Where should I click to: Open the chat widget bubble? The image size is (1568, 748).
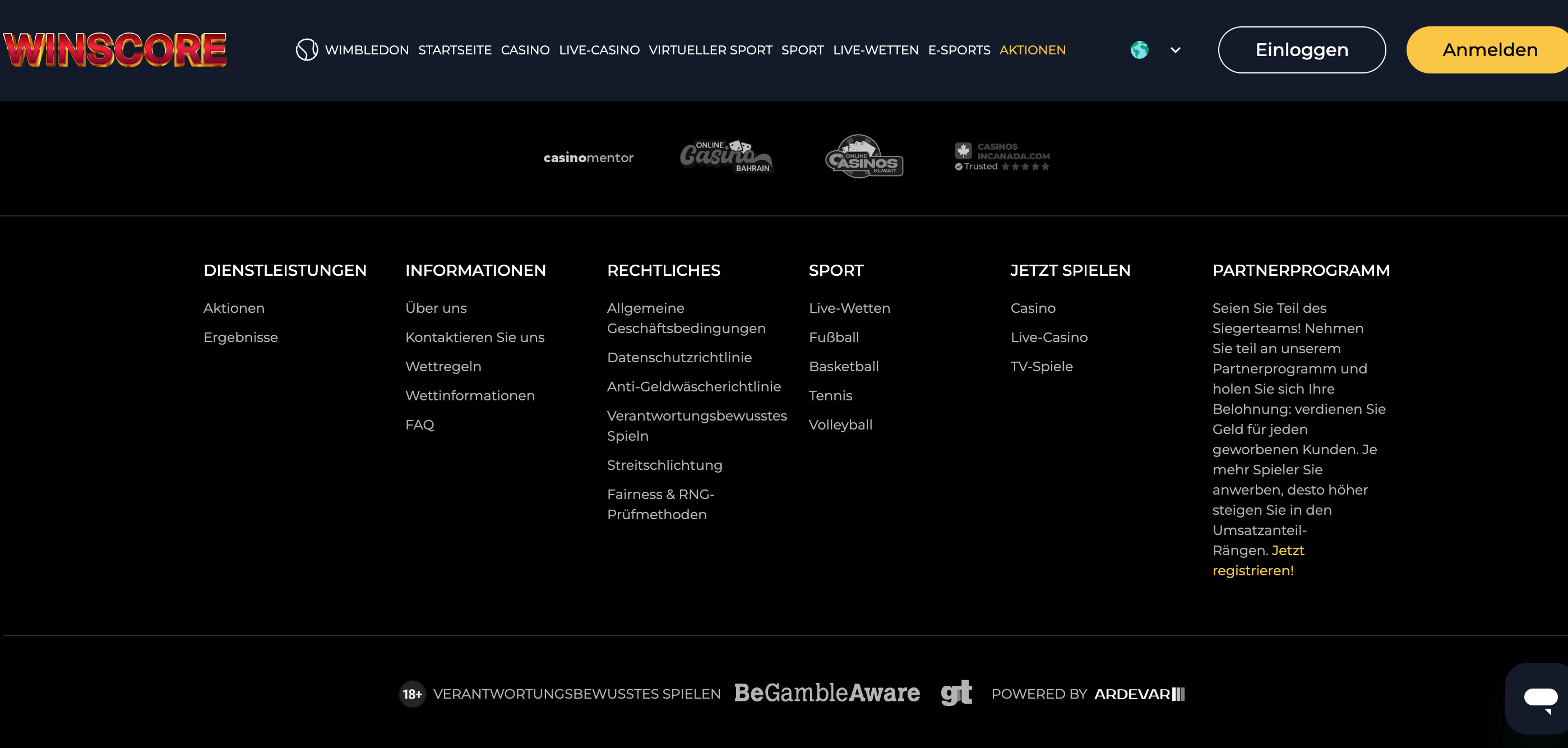[1537, 698]
